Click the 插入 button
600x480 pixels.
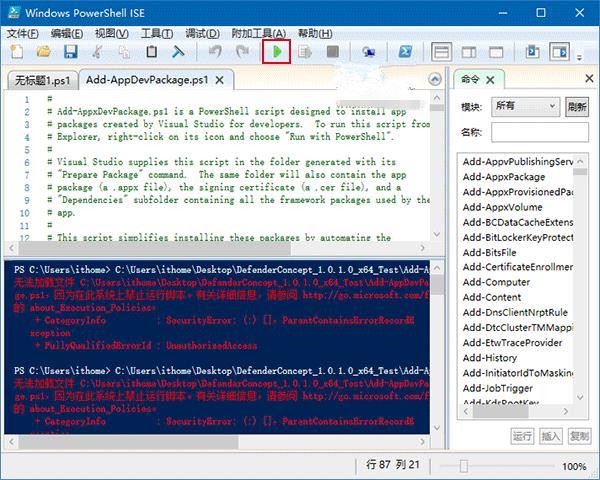pos(551,436)
